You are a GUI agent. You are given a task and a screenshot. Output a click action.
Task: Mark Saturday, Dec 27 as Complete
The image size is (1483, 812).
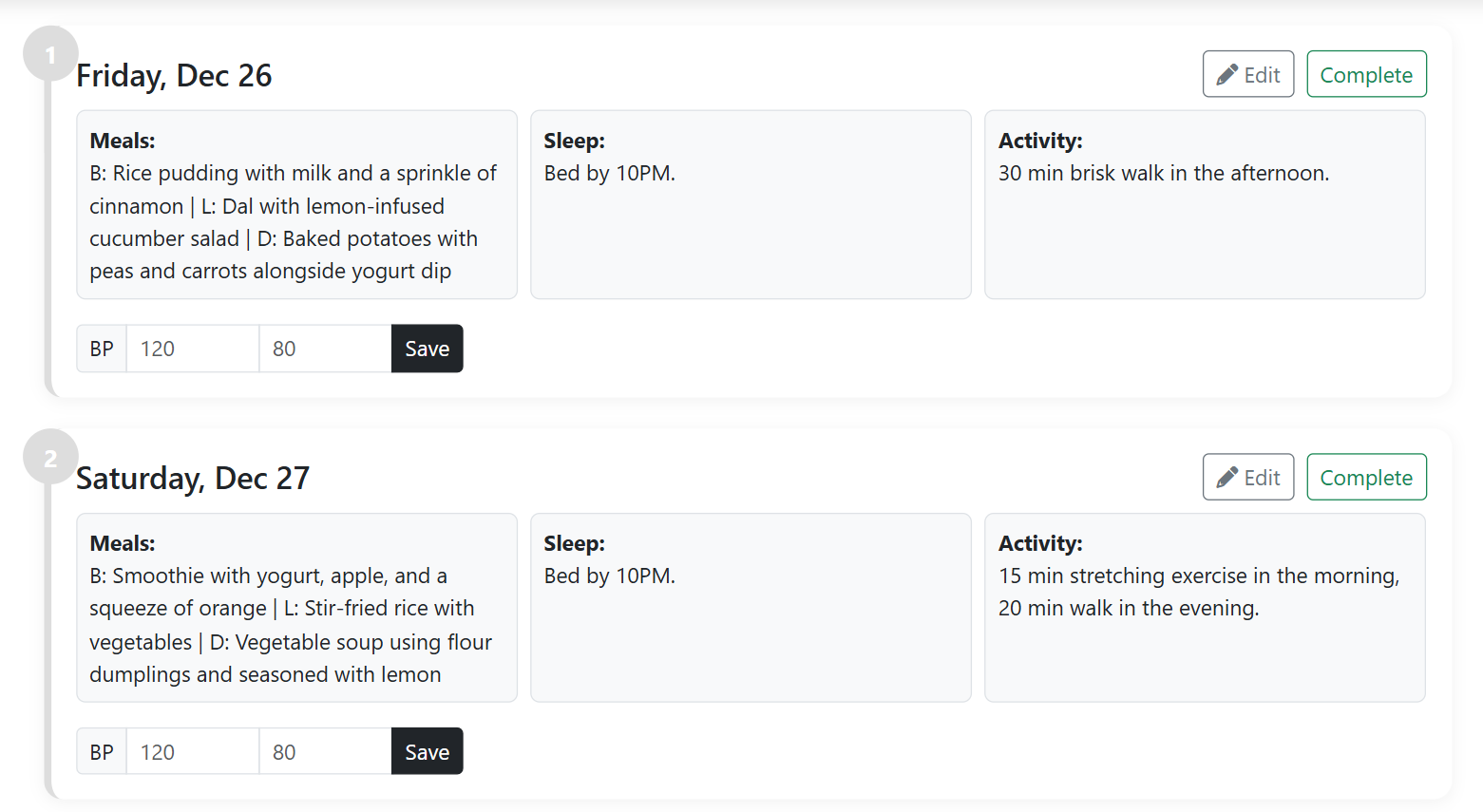pos(1365,478)
